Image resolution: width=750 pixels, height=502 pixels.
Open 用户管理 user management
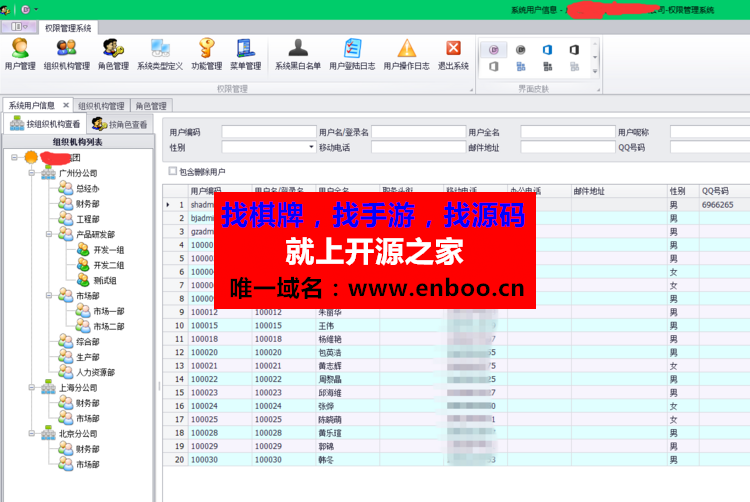(x=20, y=54)
